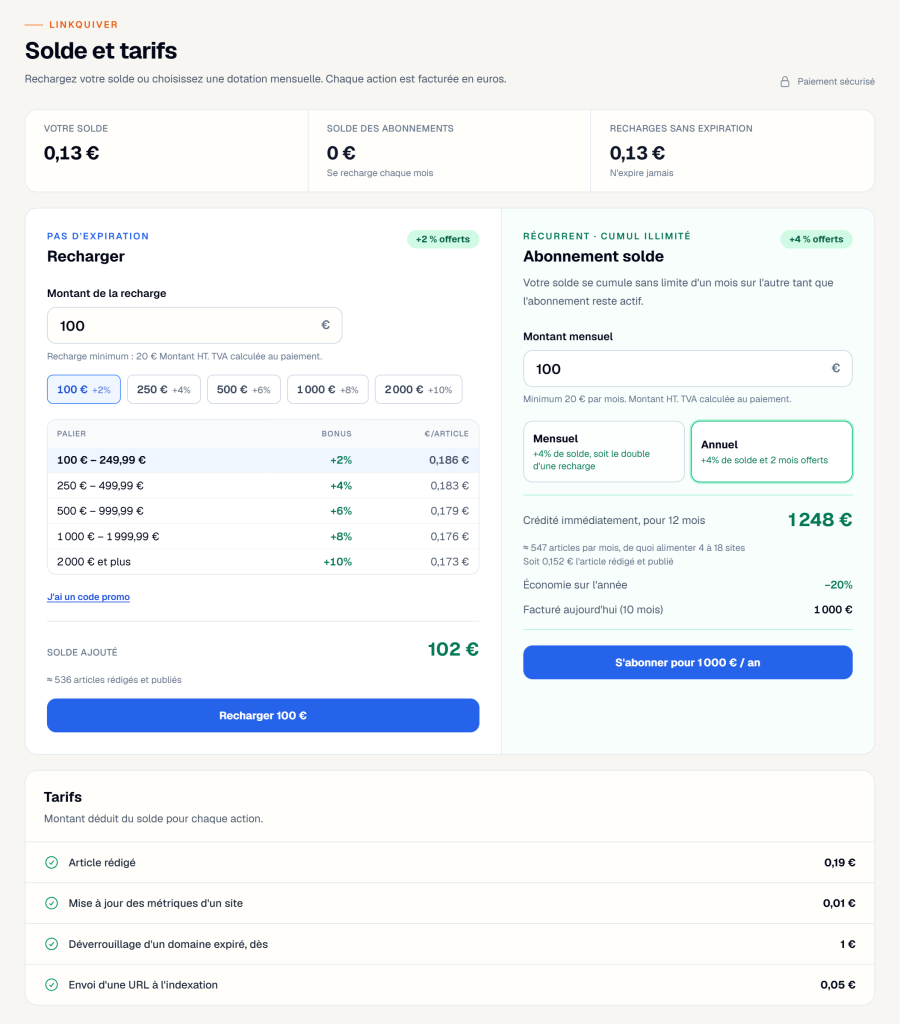Click check icon next to Mise à jour des métriques

click(52, 903)
